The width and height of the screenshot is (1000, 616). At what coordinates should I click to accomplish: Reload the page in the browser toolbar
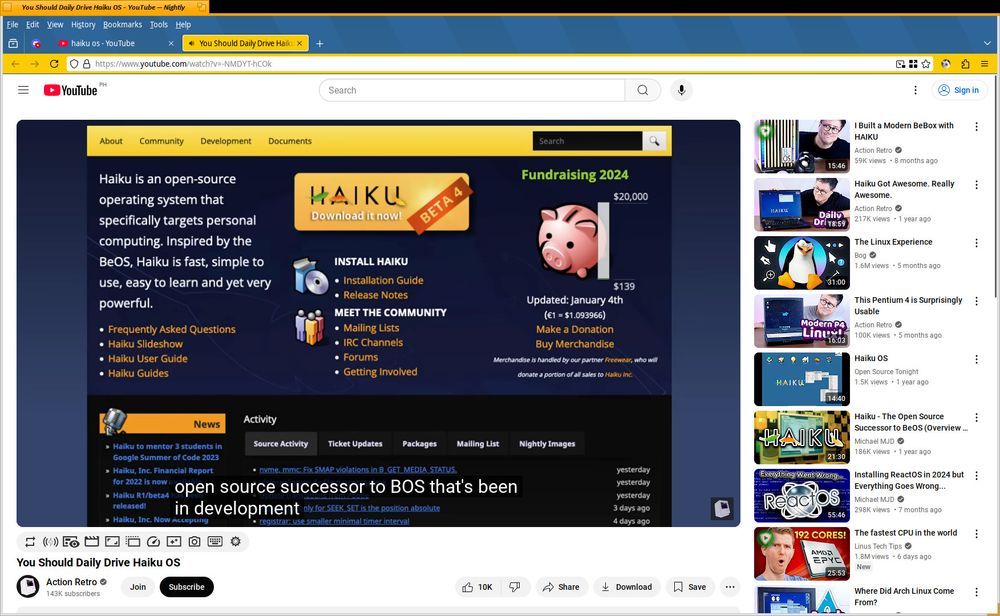coord(54,64)
